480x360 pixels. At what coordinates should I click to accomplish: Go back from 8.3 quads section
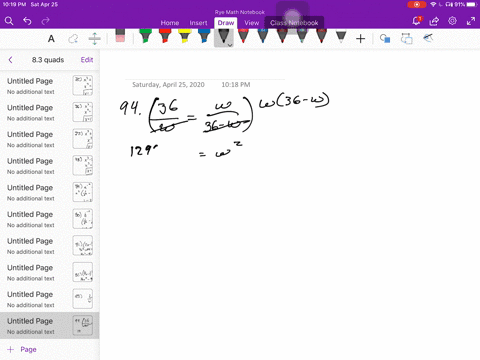pyautogui.click(x=10, y=60)
